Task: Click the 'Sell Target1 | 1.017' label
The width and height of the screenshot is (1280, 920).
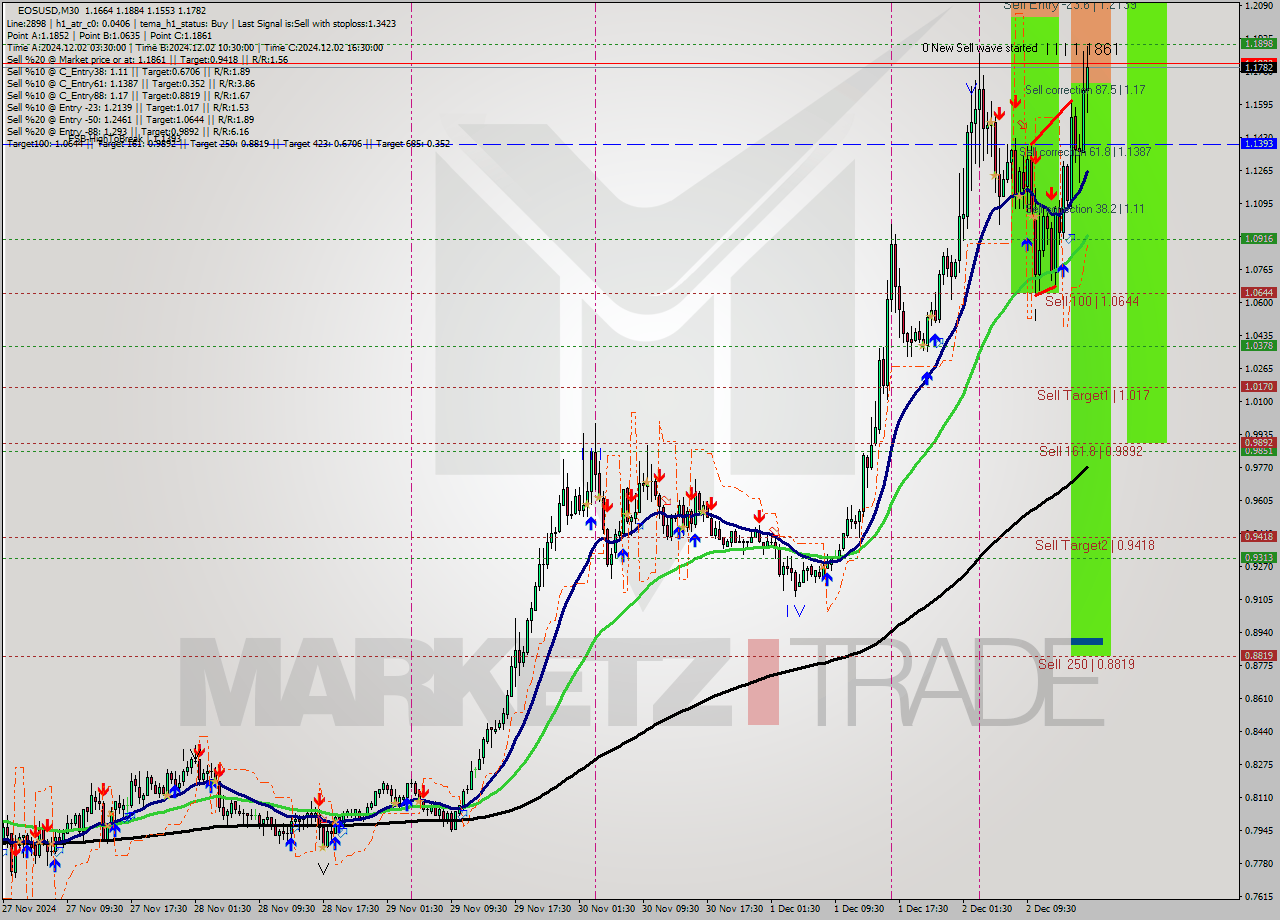Action: point(1093,395)
